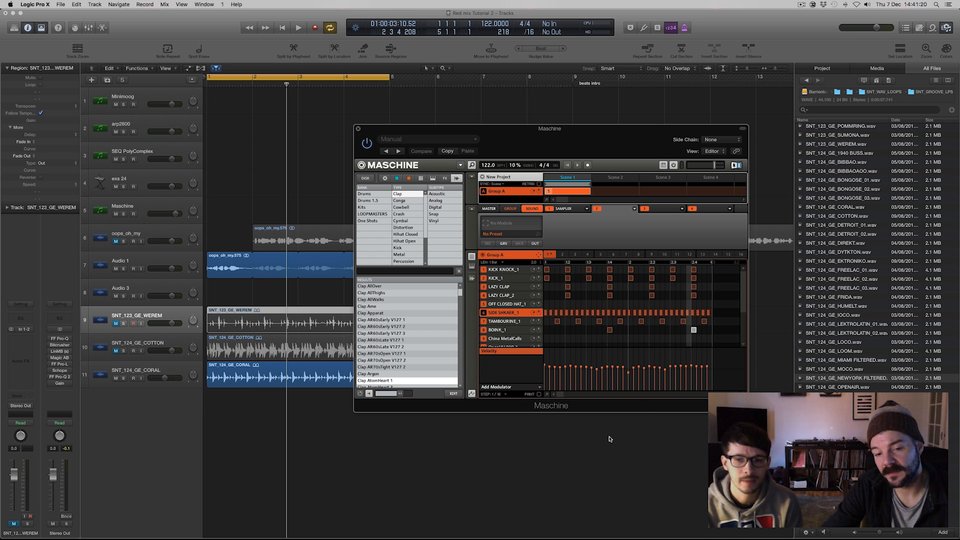The width and height of the screenshot is (960, 540).
Task: Mute the SNT_124_GE_COTTON track
Action: 116,351
